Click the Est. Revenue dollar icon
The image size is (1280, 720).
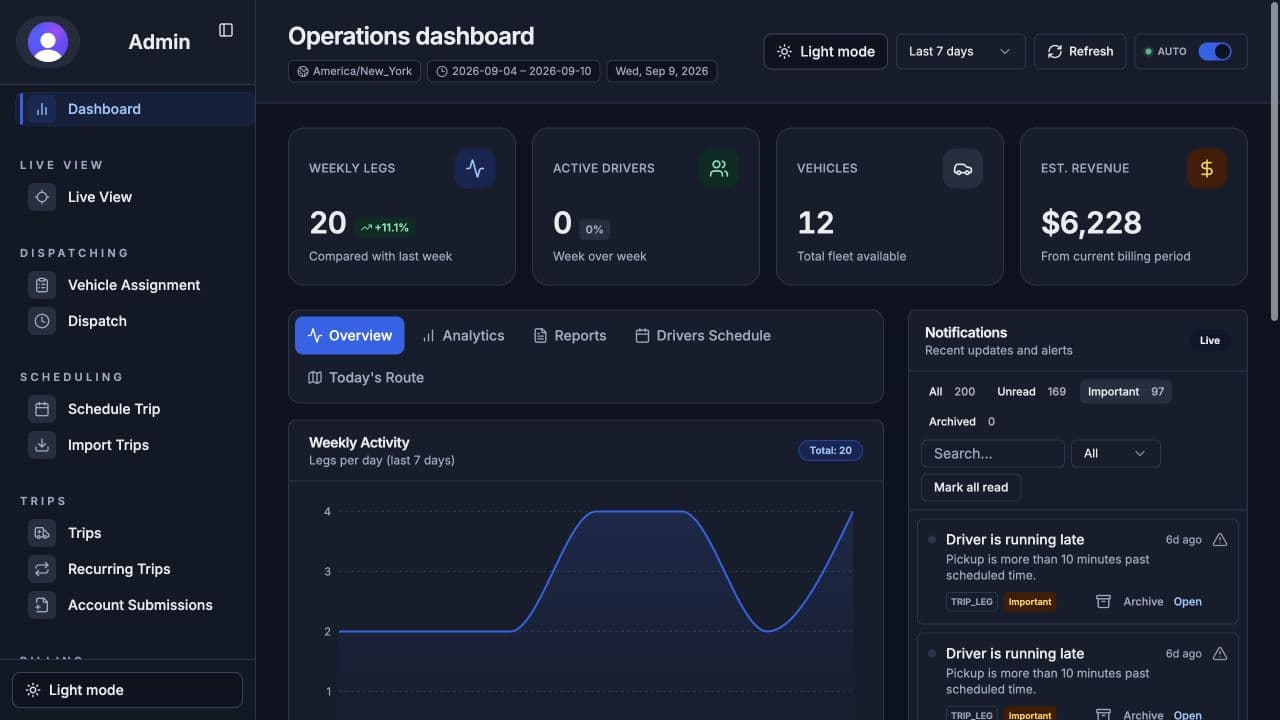click(x=1207, y=169)
